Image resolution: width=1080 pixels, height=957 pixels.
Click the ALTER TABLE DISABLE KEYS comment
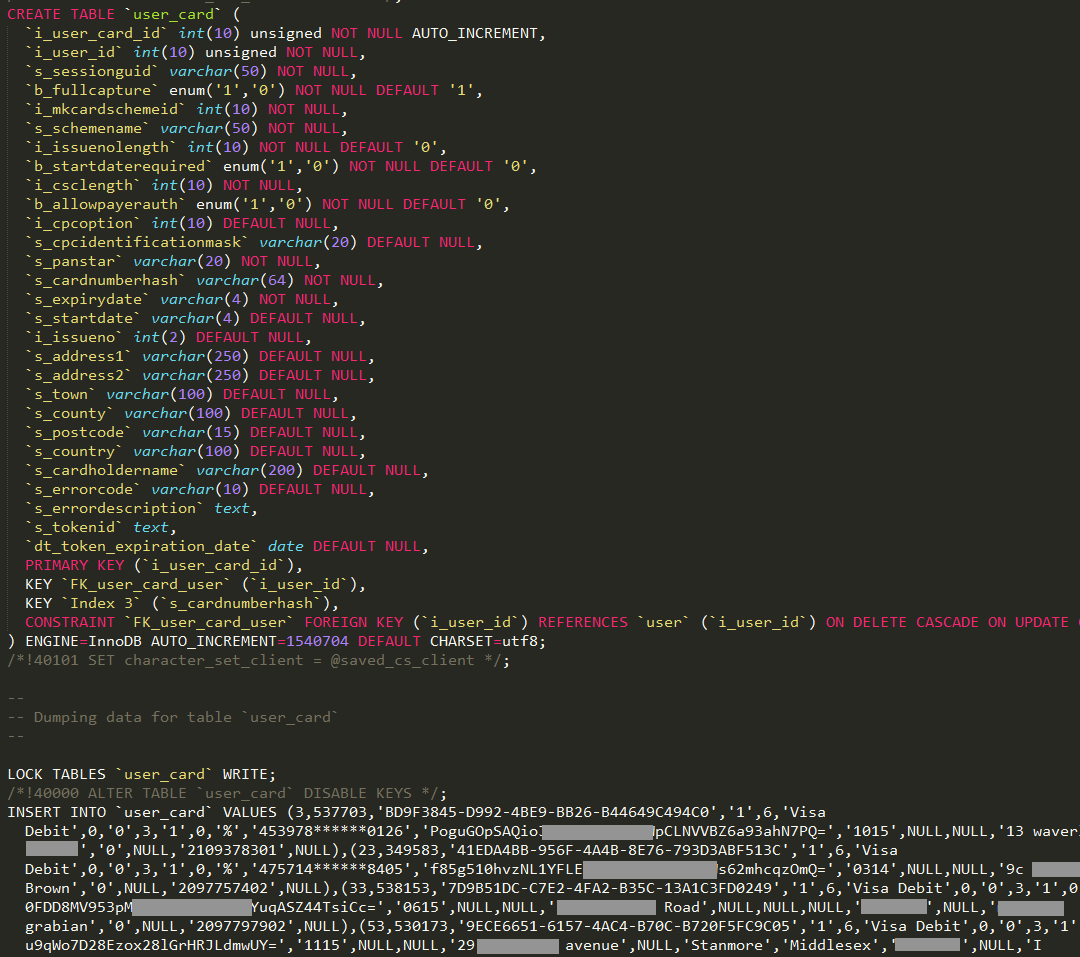[x=227, y=793]
